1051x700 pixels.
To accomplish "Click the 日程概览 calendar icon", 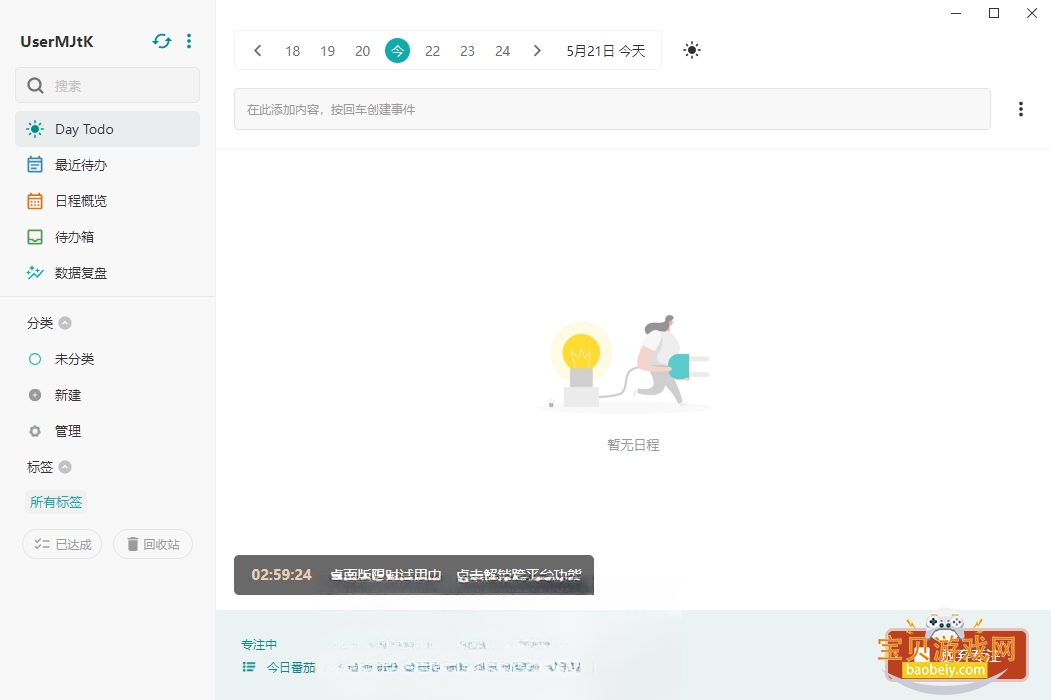I will click(x=35, y=201).
